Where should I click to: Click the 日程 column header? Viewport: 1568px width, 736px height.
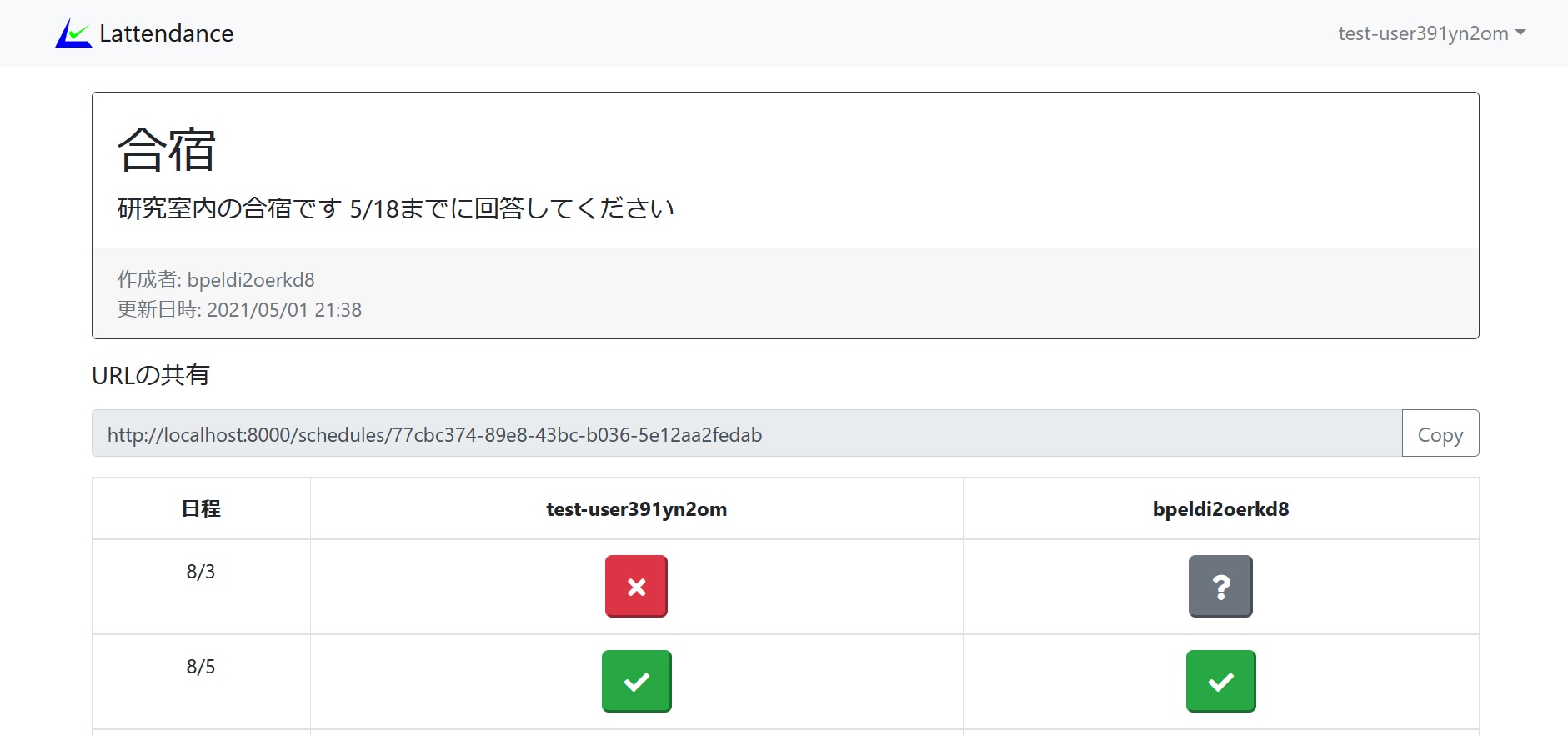coord(201,508)
